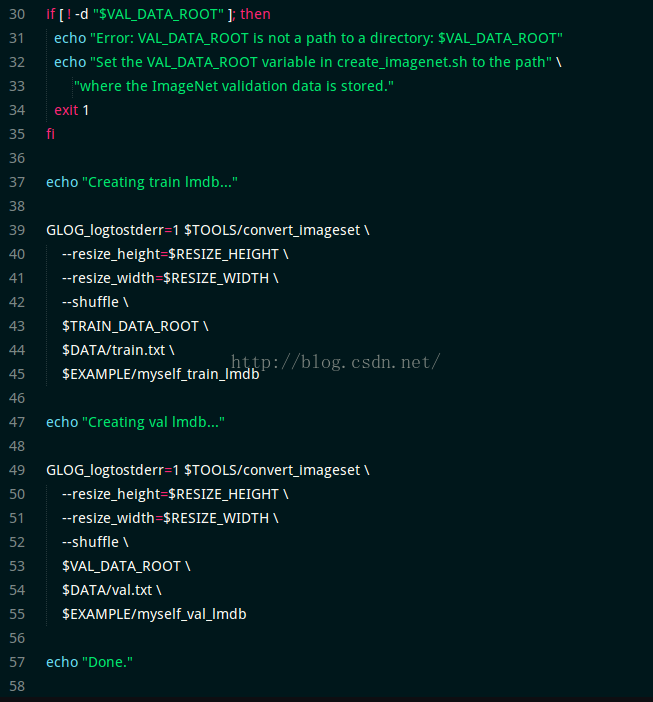This screenshot has width=653, height=702.
Task: Click the 'fi' keyword on line 35
Action: pyautogui.click(x=51, y=134)
